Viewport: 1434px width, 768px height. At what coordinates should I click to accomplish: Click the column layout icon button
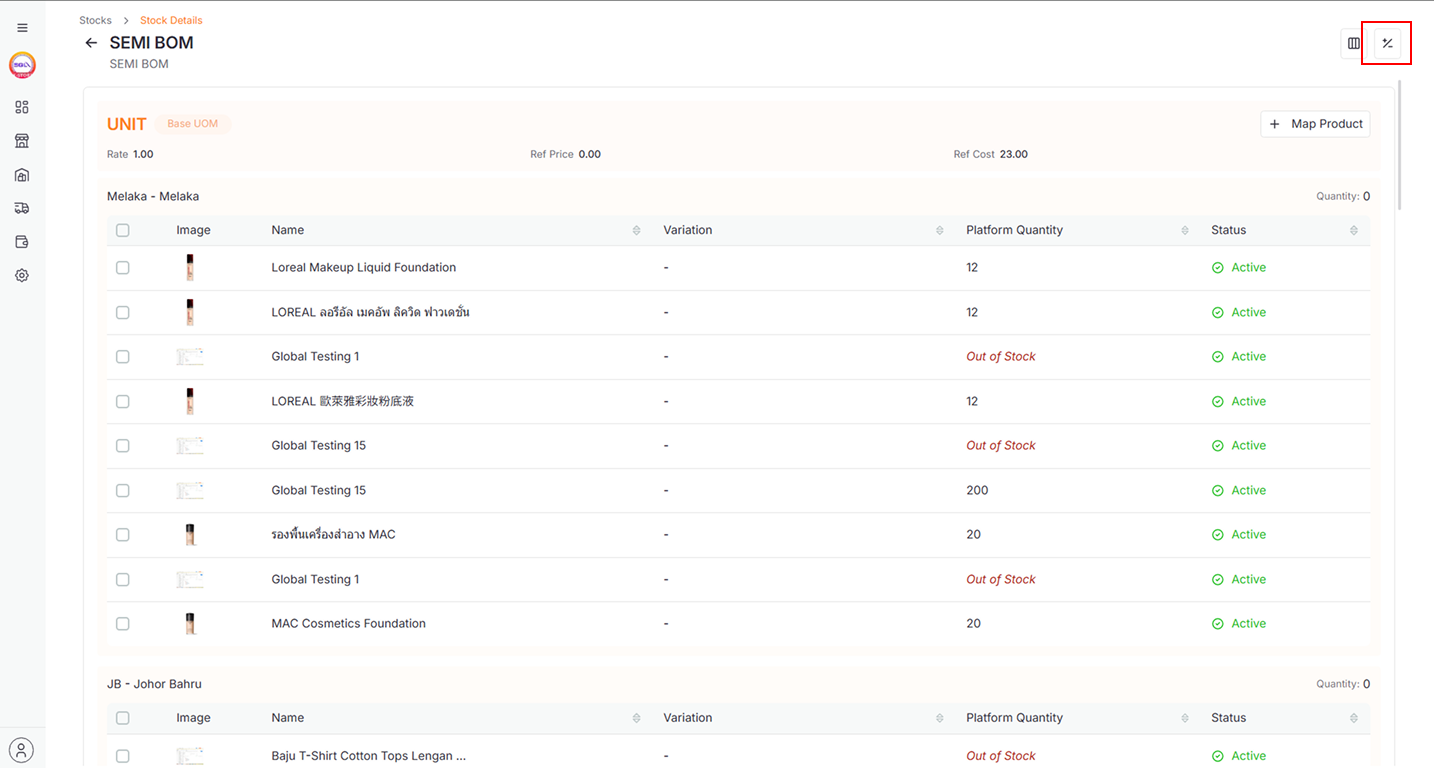coord(1354,43)
